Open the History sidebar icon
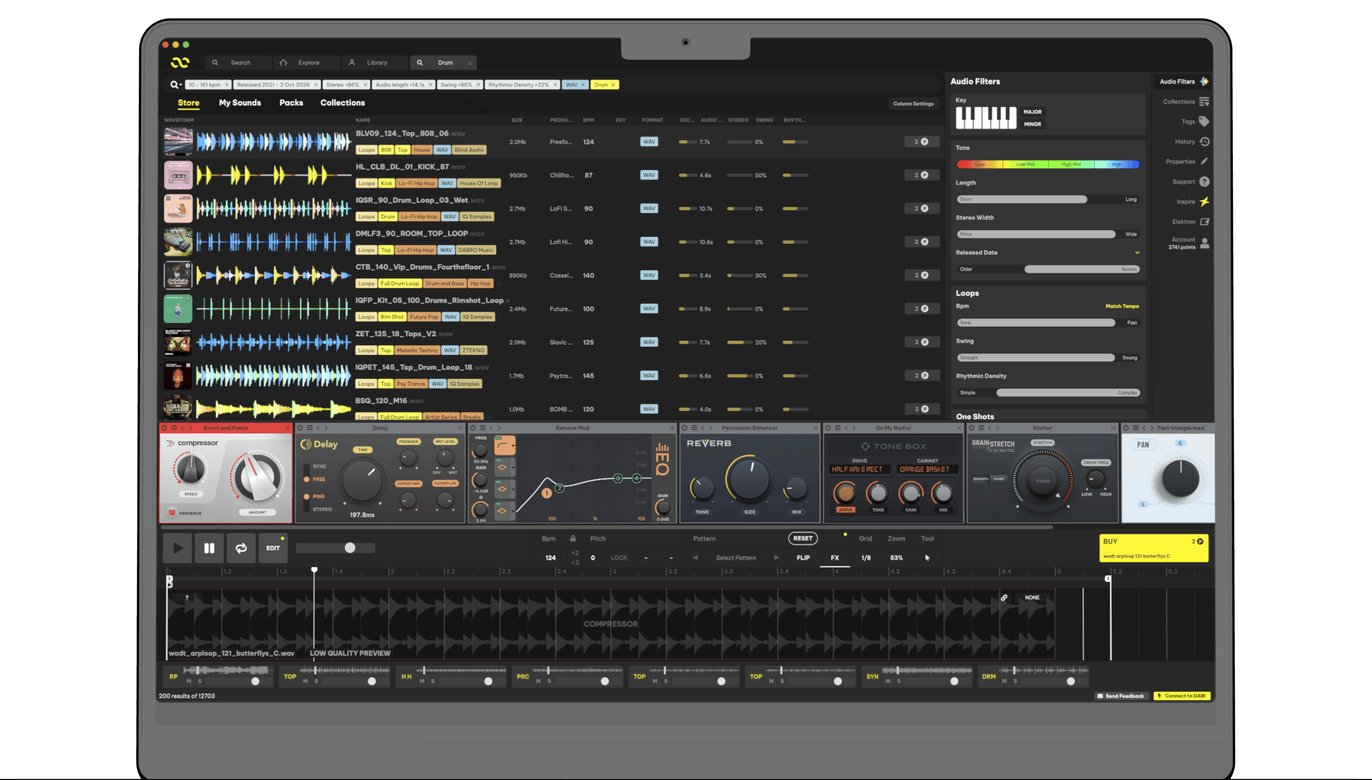Screen dimensions: 1372x780 (x=1204, y=141)
